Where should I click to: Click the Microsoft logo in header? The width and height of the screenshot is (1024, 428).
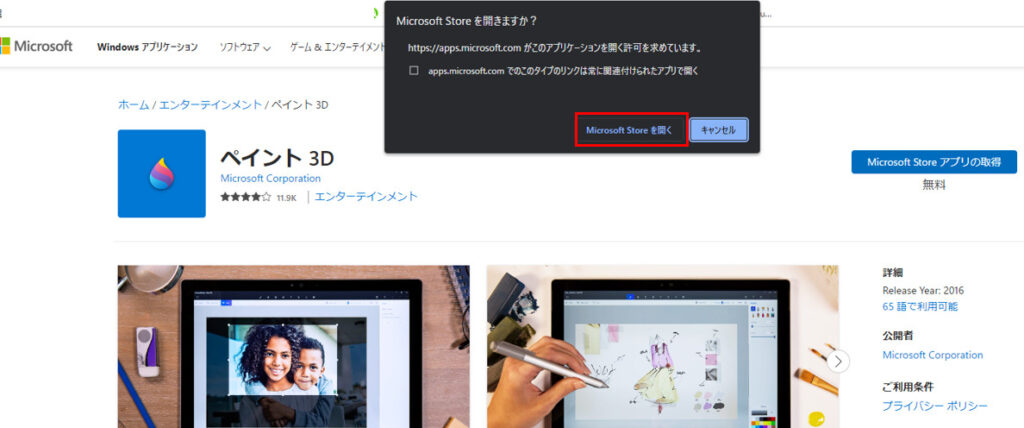[x=36, y=46]
